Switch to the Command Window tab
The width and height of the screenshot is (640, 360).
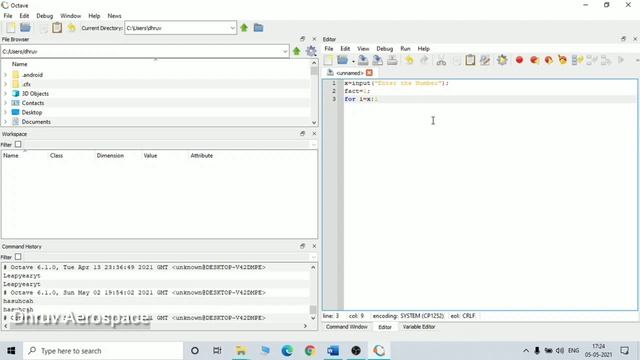347,327
